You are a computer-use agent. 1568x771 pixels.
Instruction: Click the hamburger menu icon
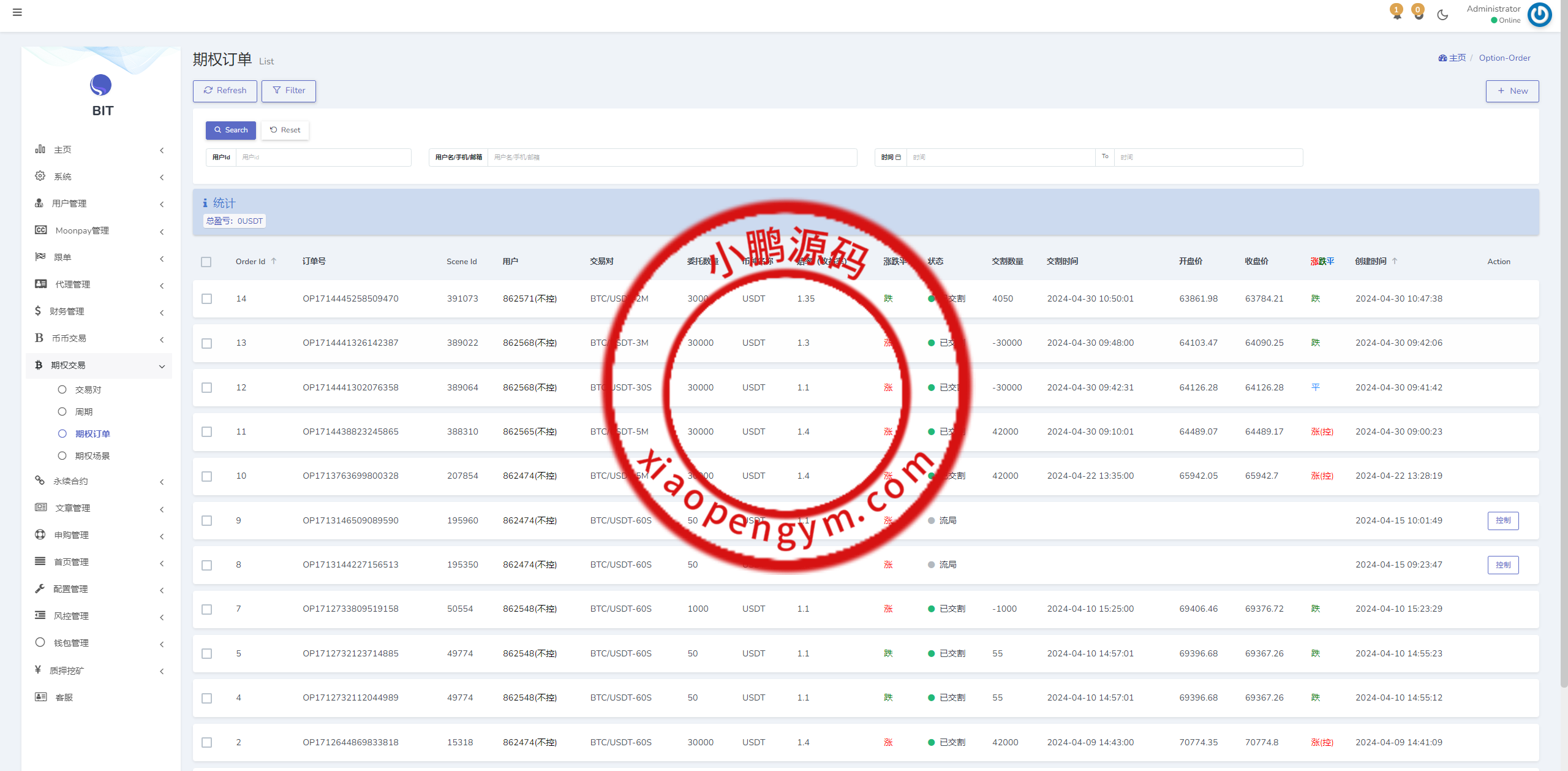pyautogui.click(x=17, y=12)
